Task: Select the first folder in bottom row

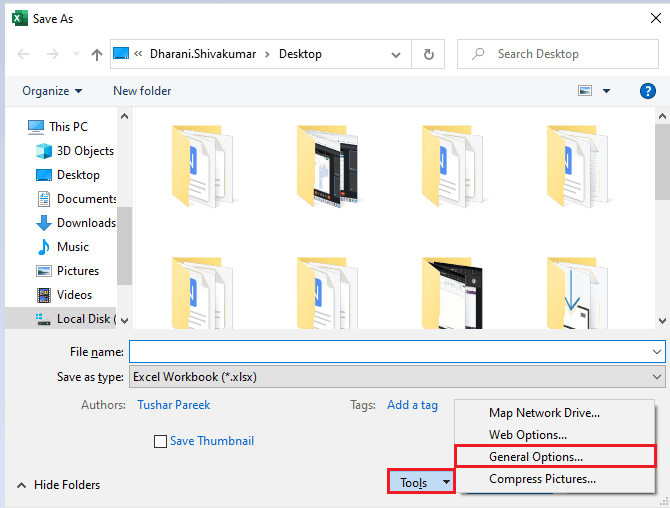Action: coord(203,293)
